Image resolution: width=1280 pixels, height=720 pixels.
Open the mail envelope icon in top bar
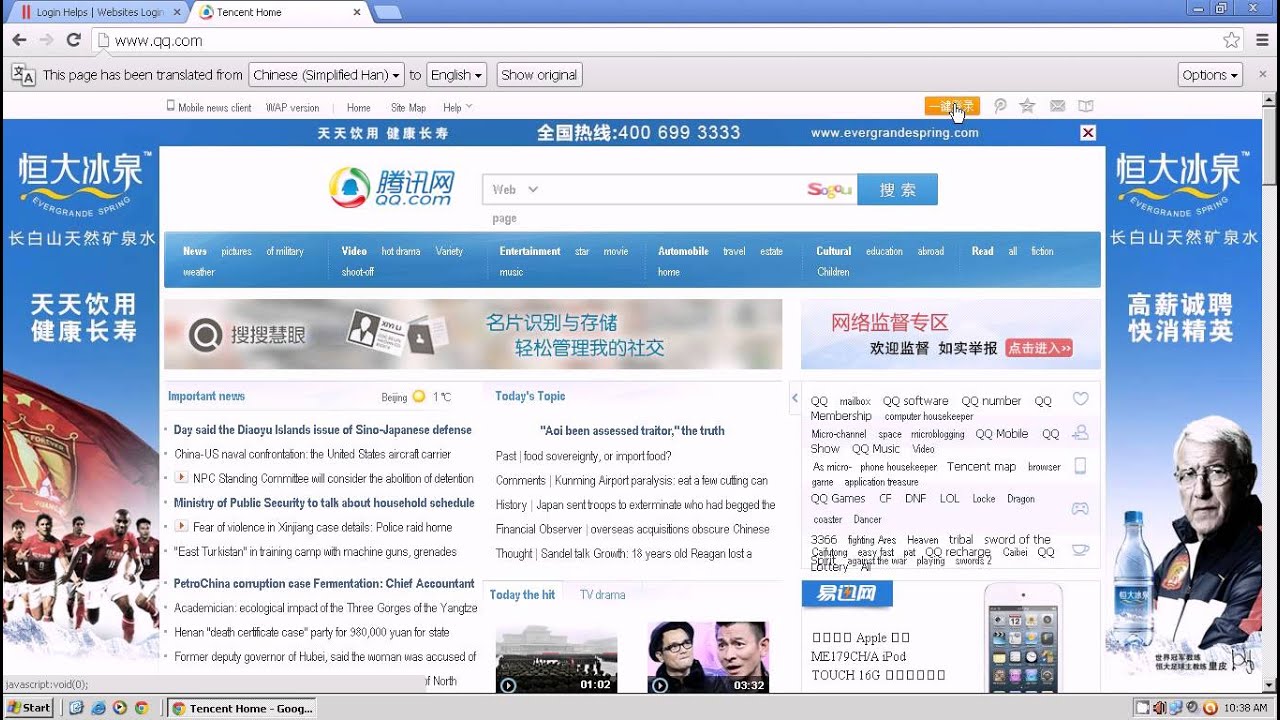[x=1057, y=106]
